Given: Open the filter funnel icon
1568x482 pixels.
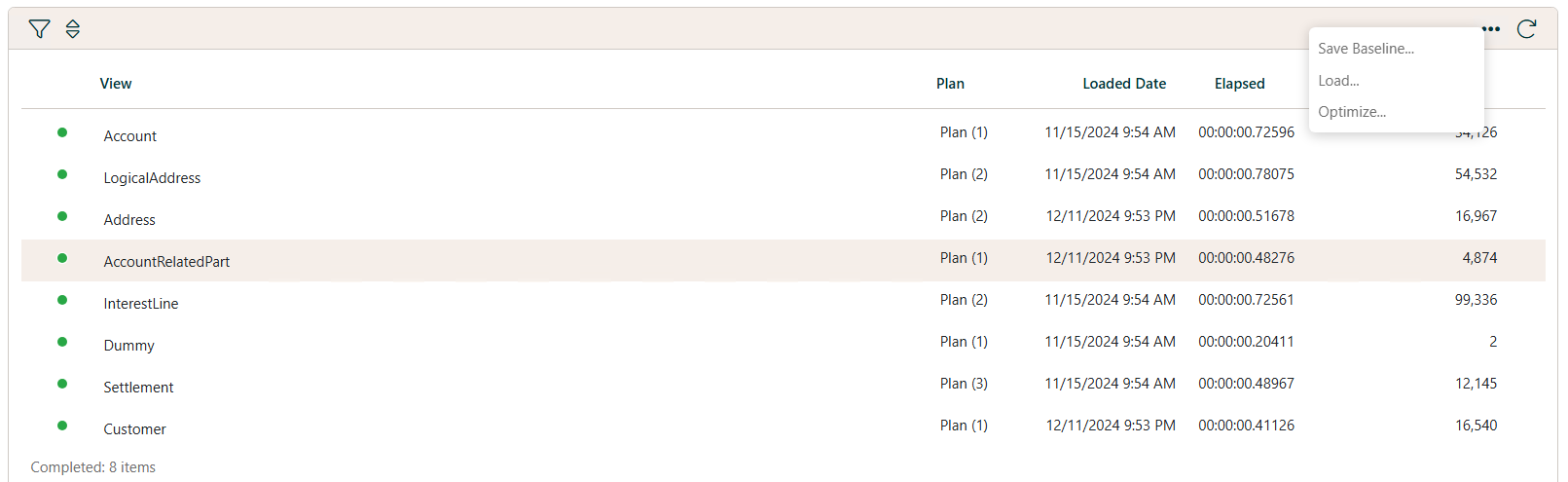Looking at the screenshot, I should 39,29.
